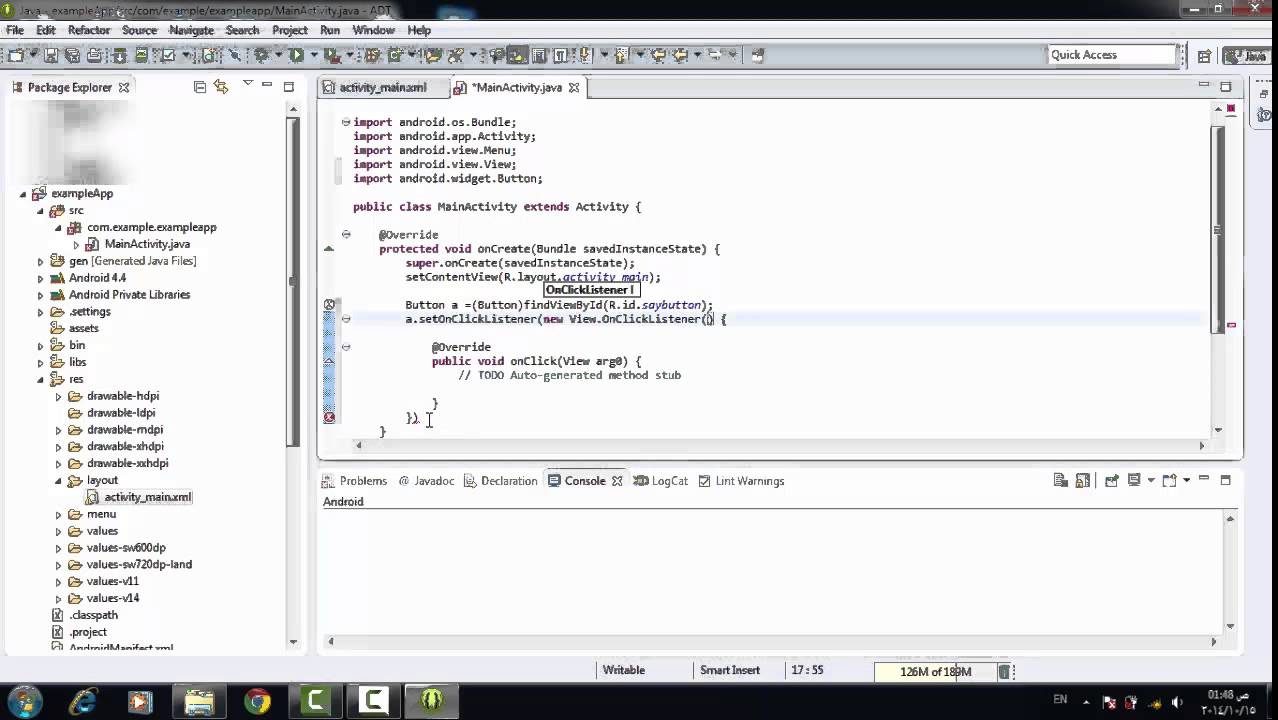Close the MainActivity.java editor tab
The width and height of the screenshot is (1278, 720).
pos(574,88)
